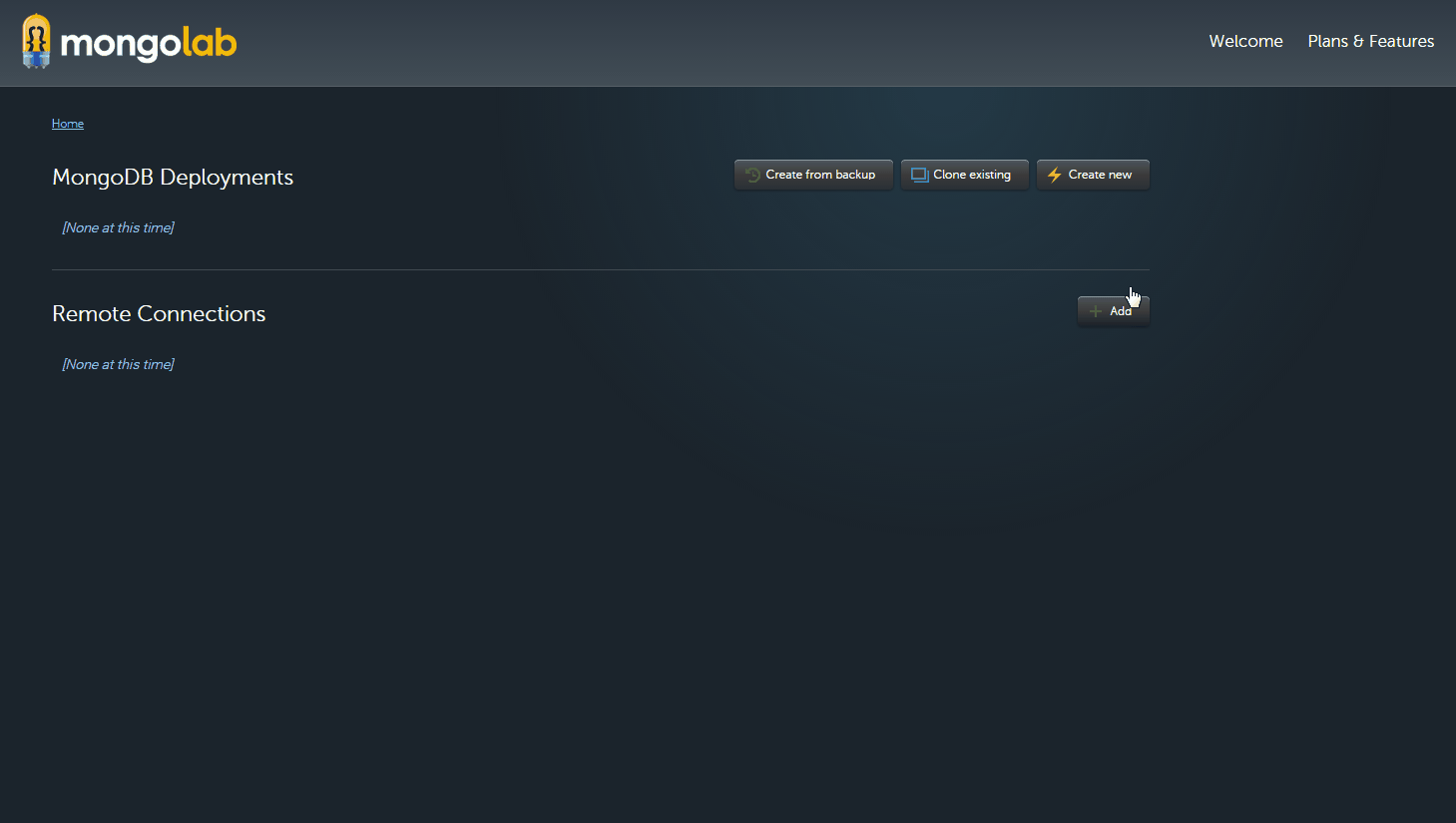
Task: Open the Welcome menu in header
Action: click(1245, 41)
